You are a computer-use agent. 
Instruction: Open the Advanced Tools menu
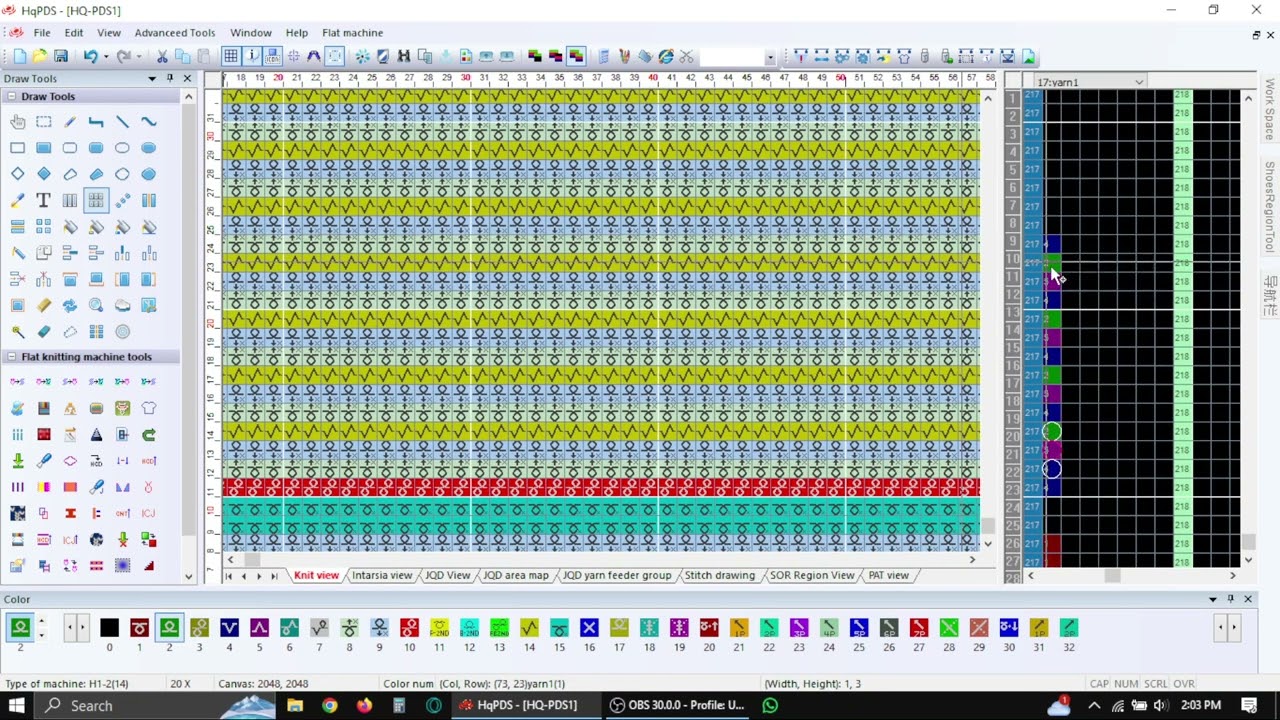click(x=175, y=33)
